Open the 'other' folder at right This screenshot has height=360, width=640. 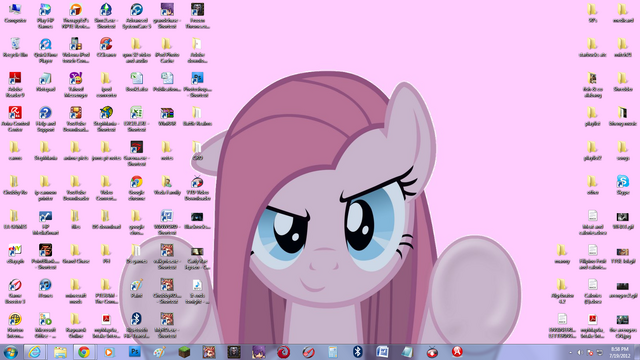click(x=592, y=185)
